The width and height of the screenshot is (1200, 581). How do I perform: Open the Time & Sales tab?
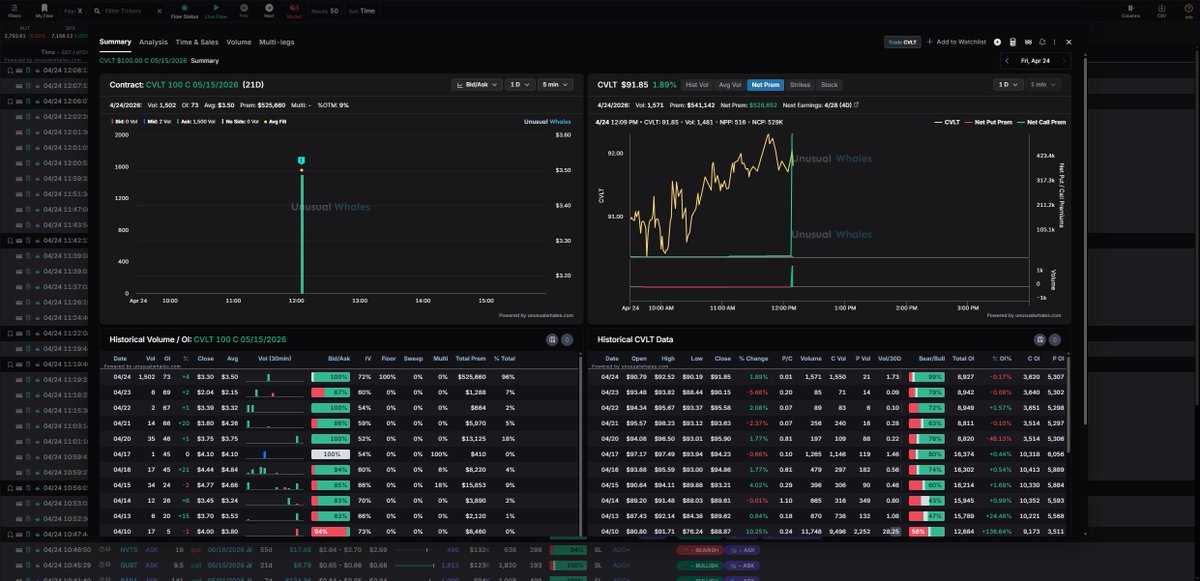point(197,42)
